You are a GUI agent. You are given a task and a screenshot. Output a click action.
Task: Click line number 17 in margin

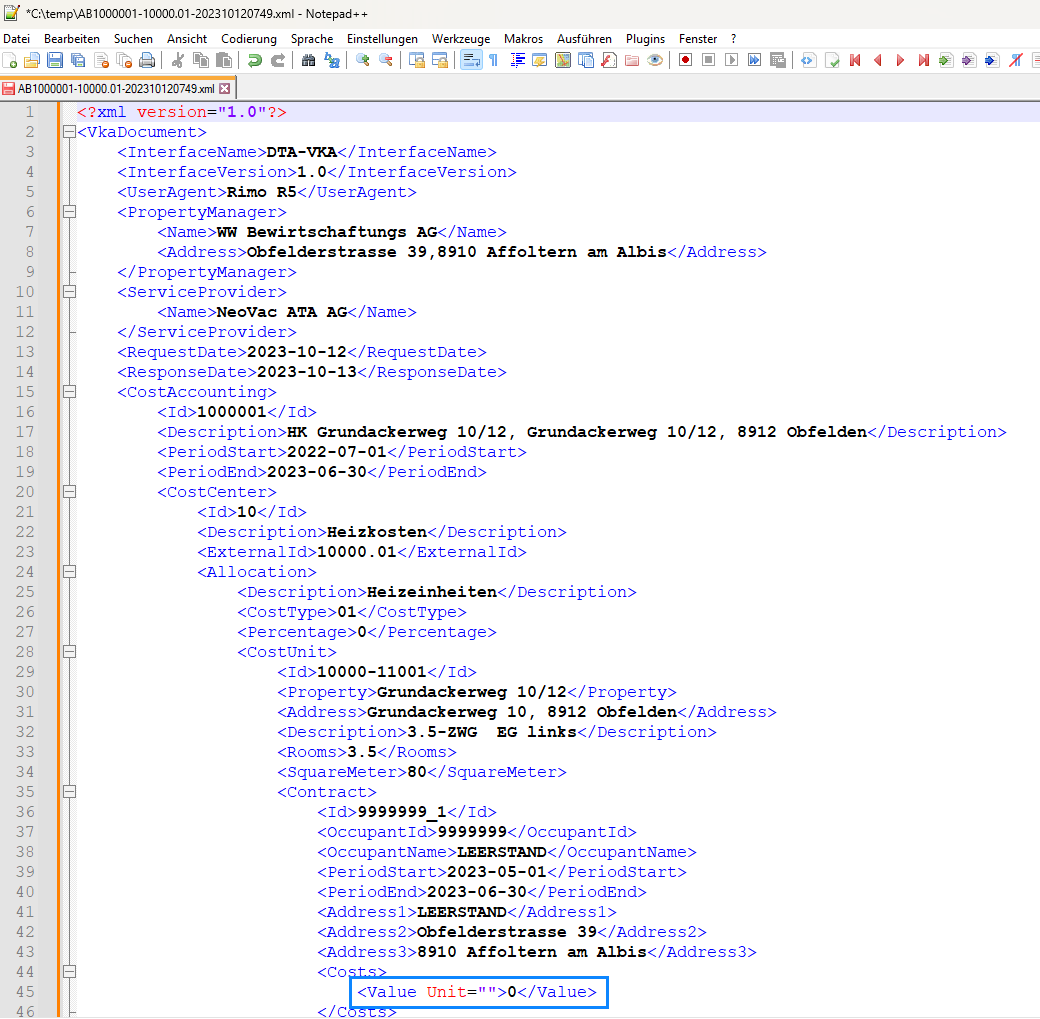pyautogui.click(x=25, y=432)
